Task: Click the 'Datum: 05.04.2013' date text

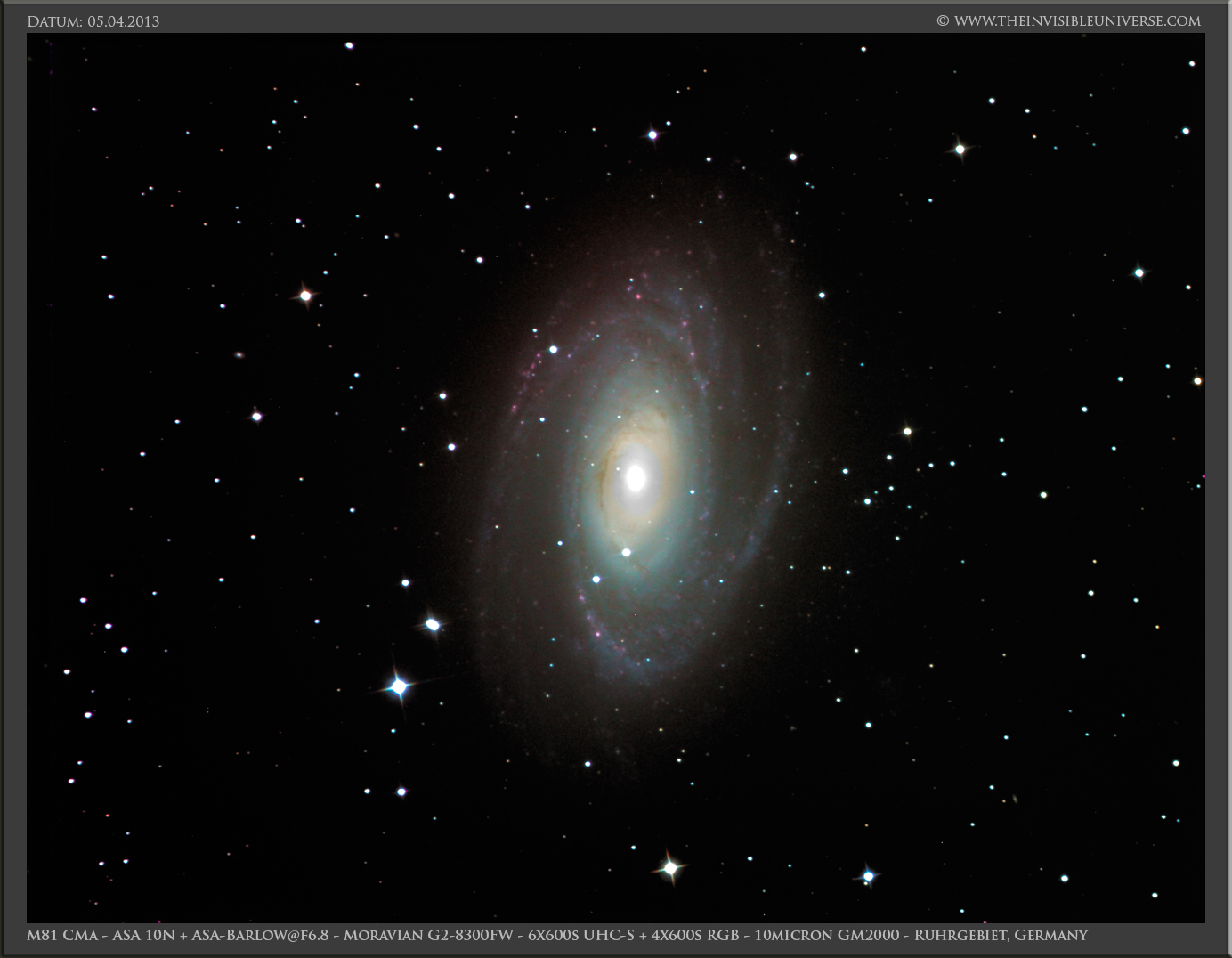Action: pos(93,21)
